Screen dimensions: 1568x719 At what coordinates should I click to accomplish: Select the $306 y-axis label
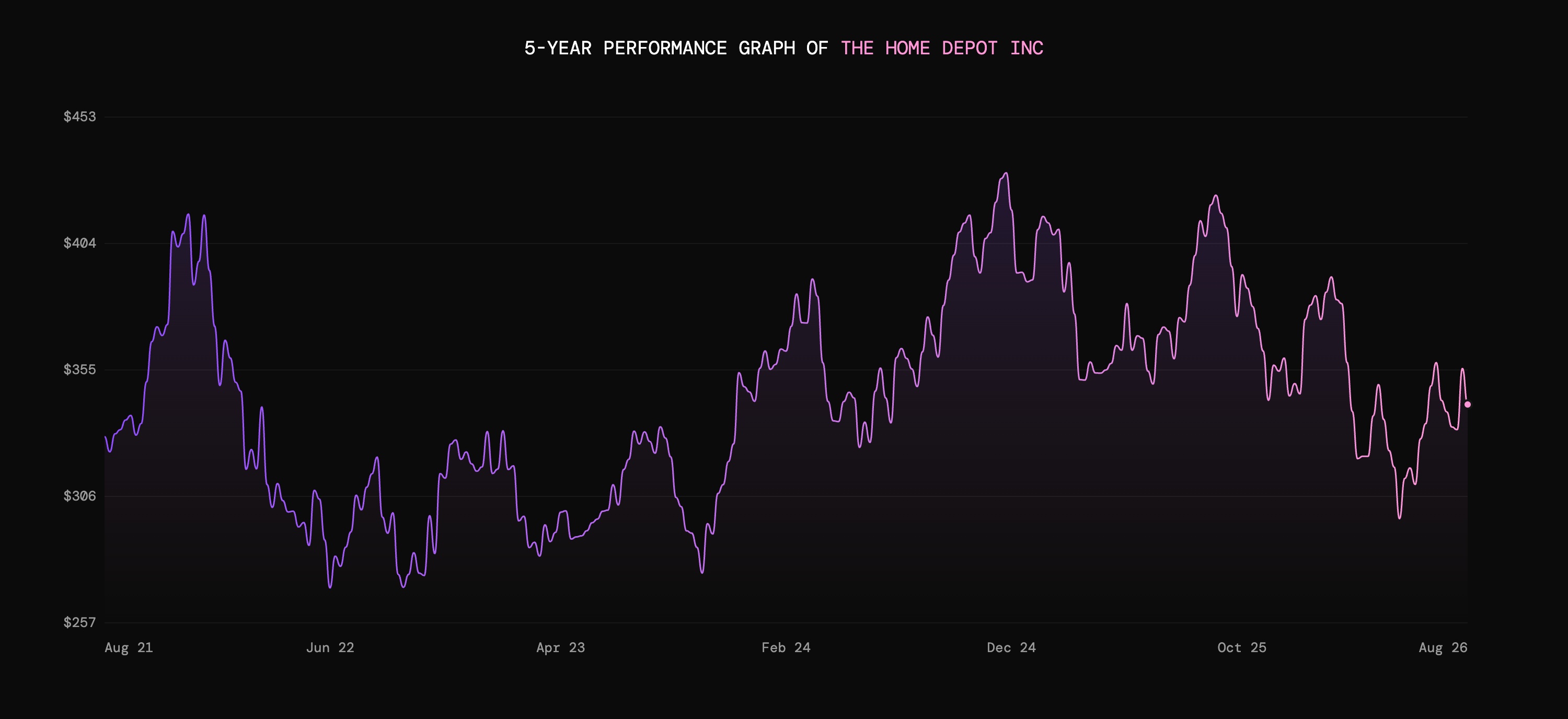[80, 496]
